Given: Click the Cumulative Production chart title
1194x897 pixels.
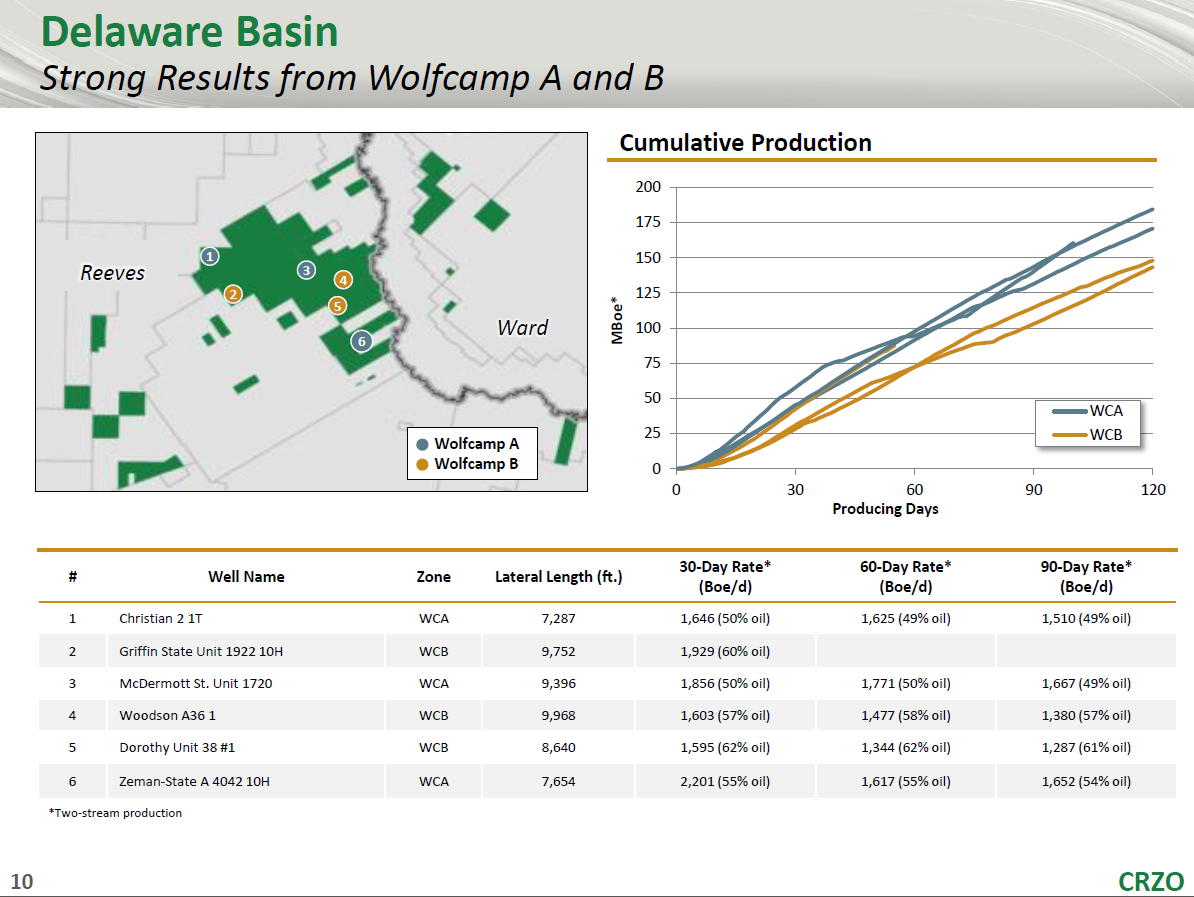Looking at the screenshot, I should (x=745, y=143).
